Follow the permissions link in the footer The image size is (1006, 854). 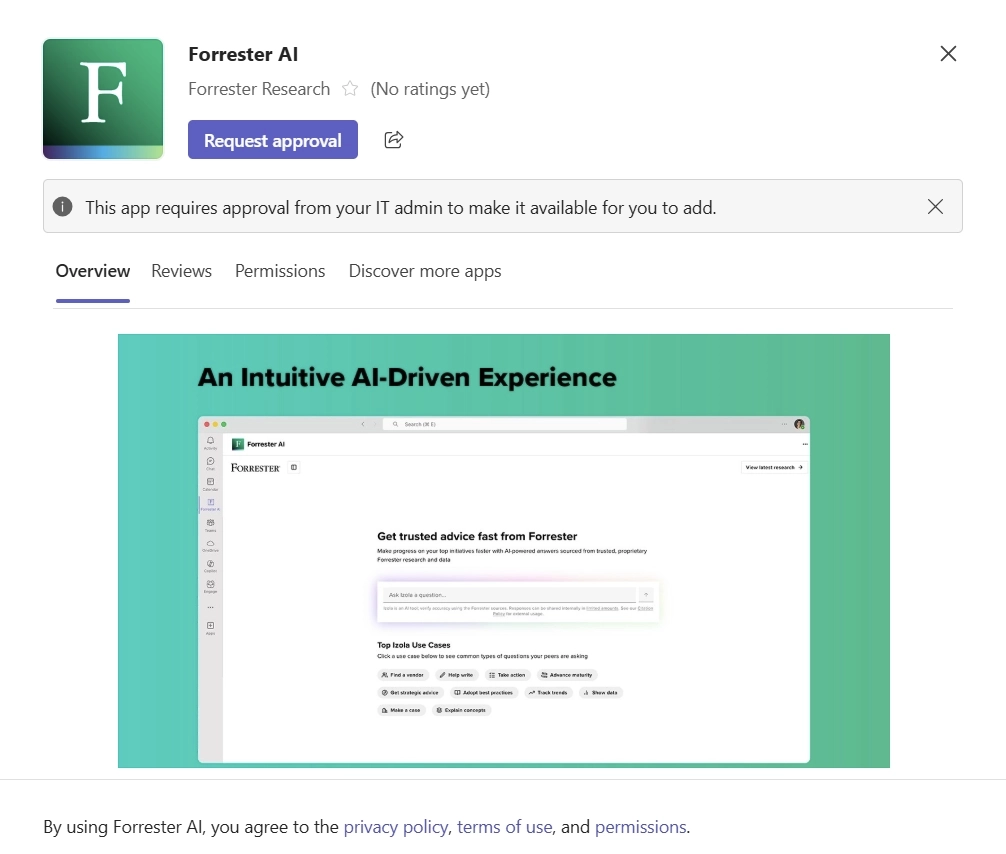point(640,827)
